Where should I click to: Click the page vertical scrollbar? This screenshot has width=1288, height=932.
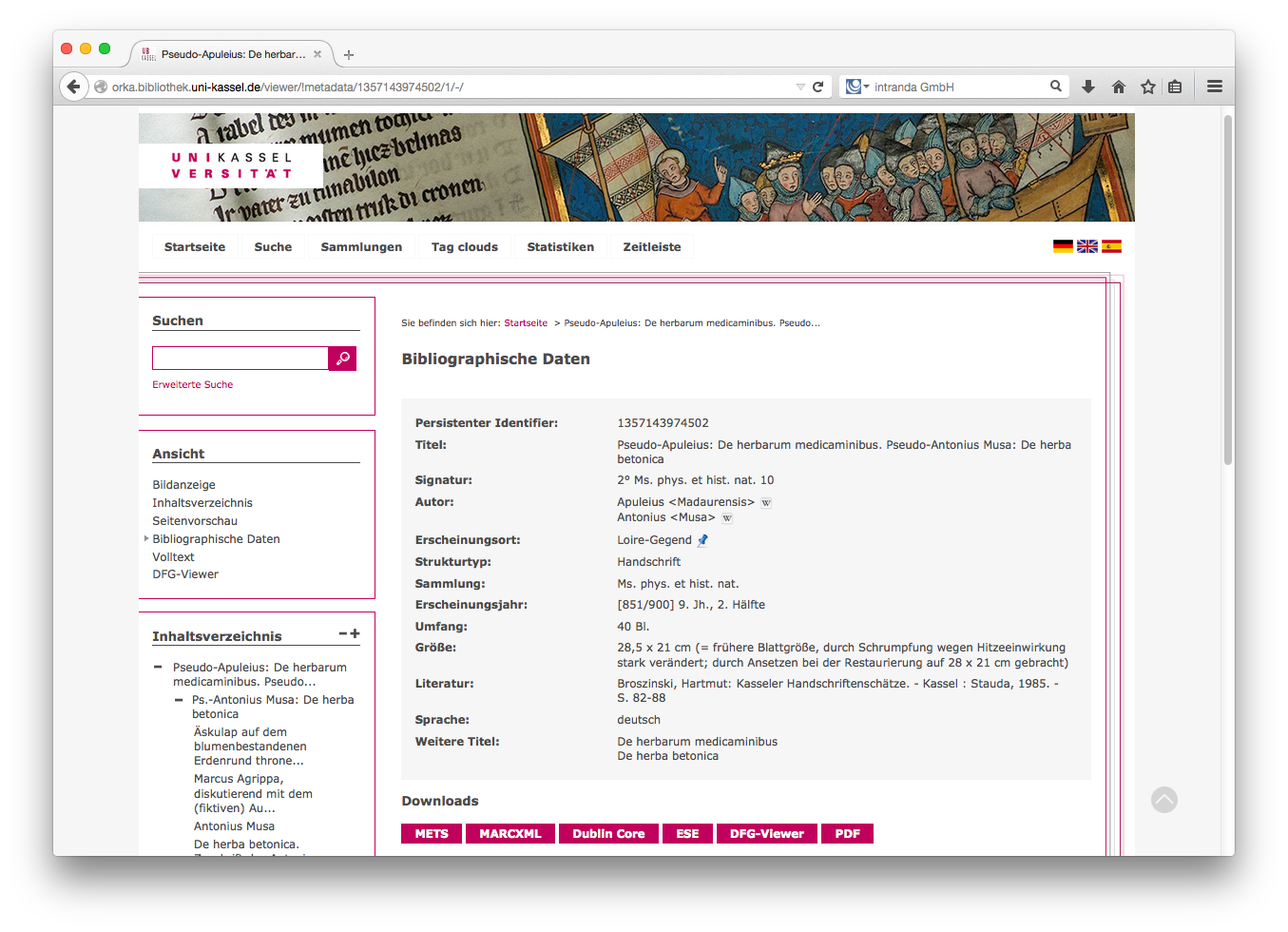tap(1228, 291)
